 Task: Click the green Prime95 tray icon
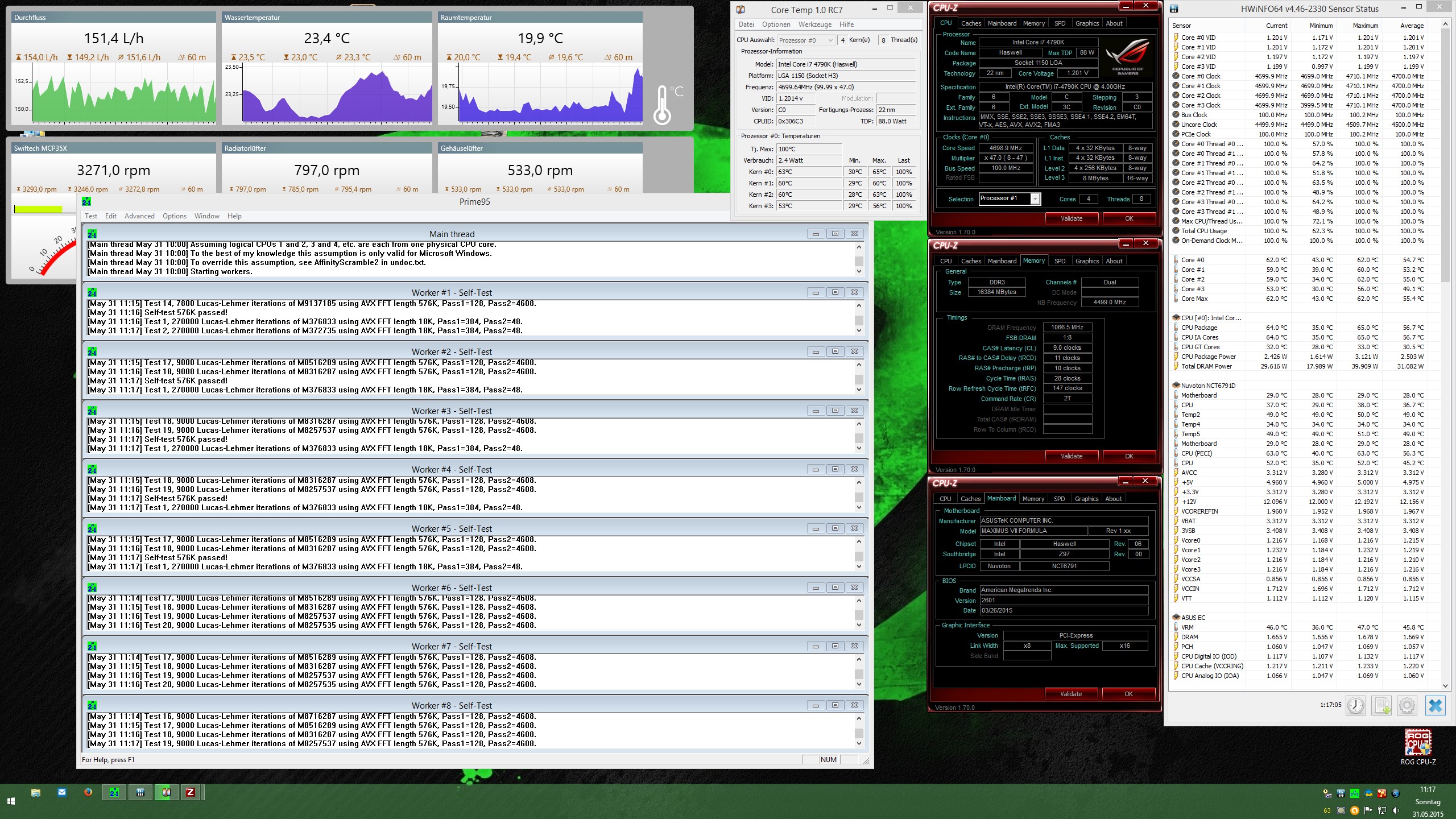click(x=1354, y=793)
